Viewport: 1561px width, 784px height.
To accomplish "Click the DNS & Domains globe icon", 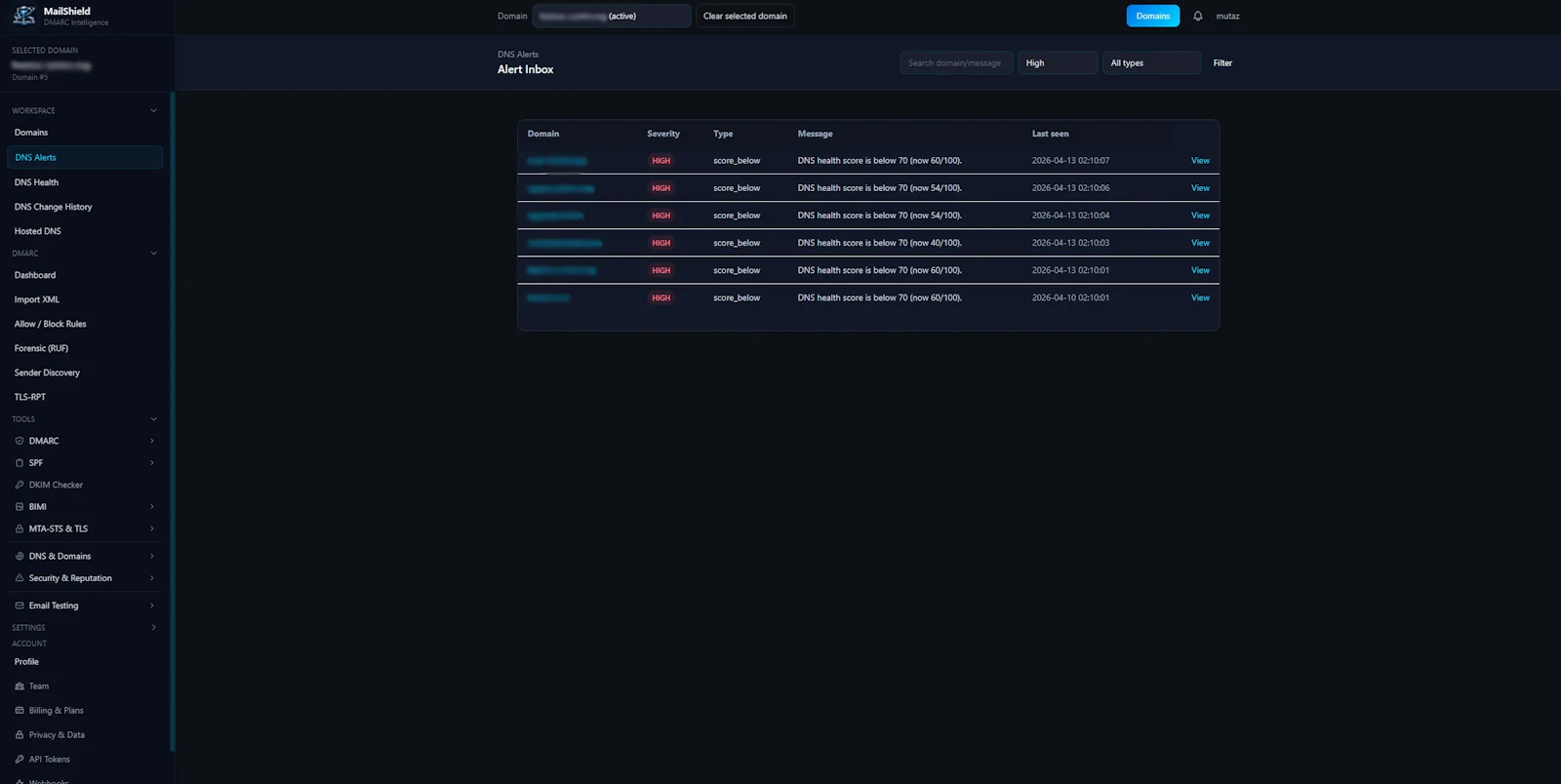I will pos(20,556).
